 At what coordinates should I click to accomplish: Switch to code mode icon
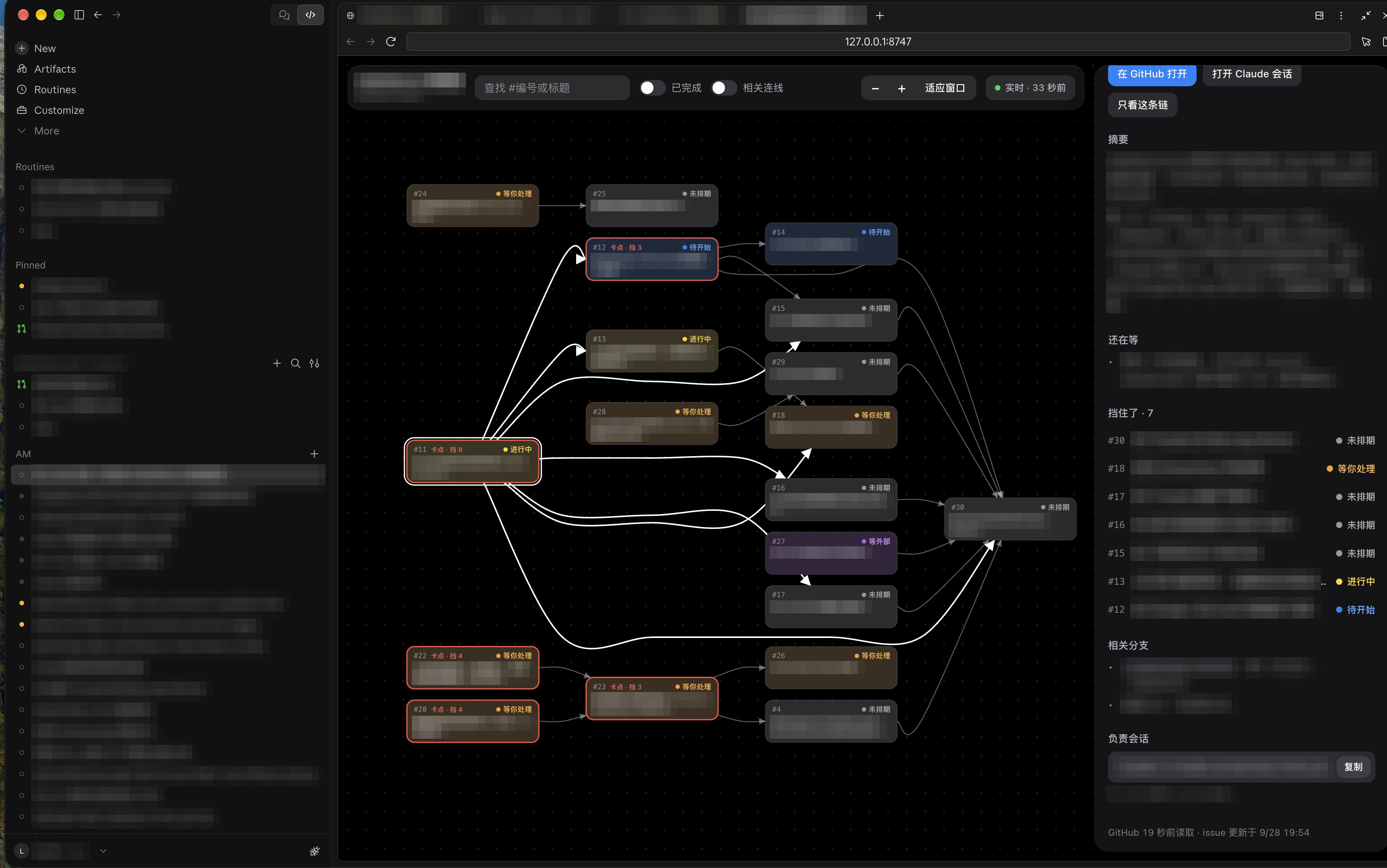[x=310, y=15]
